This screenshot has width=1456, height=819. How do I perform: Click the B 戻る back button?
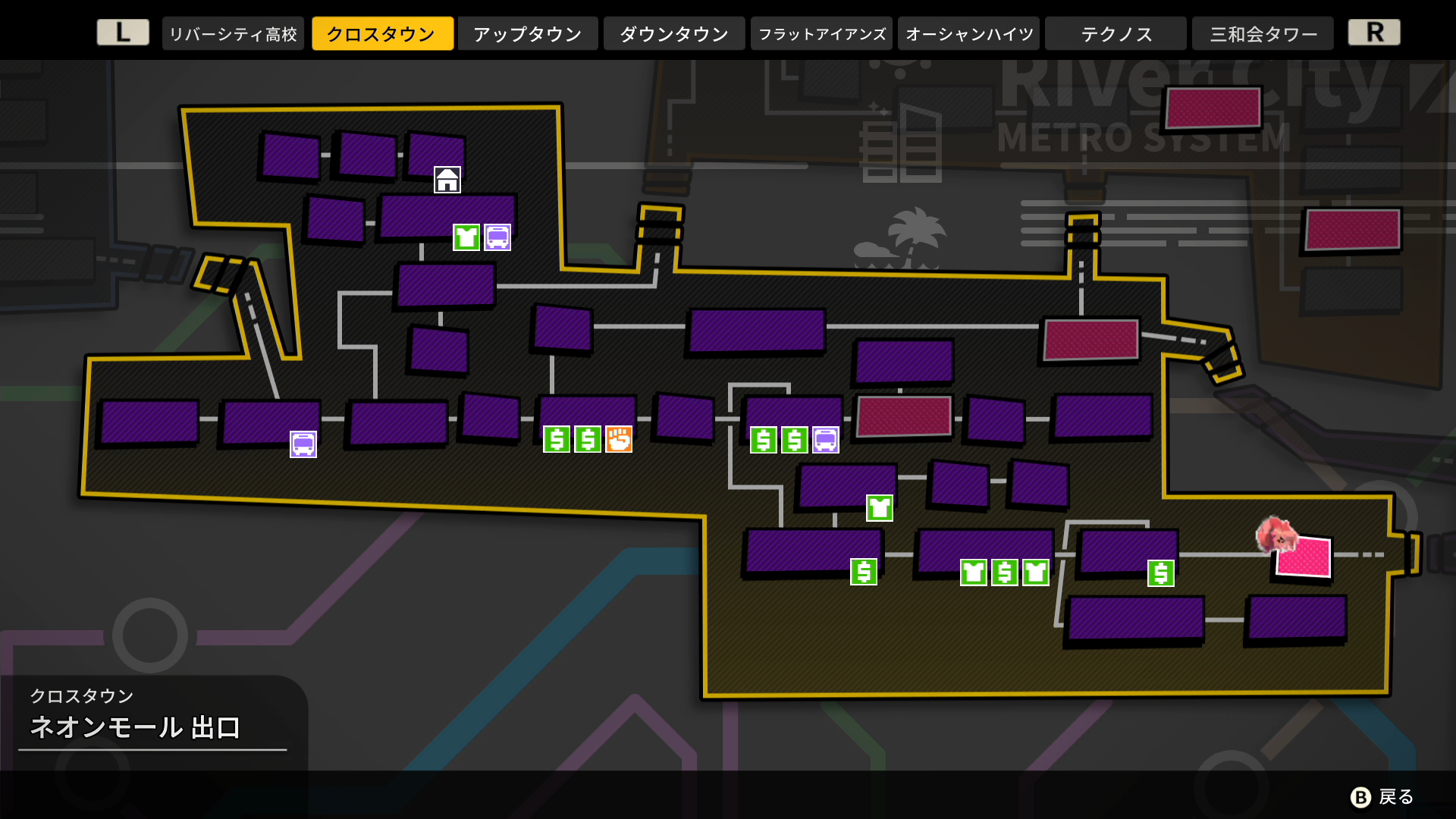pyautogui.click(x=1382, y=797)
